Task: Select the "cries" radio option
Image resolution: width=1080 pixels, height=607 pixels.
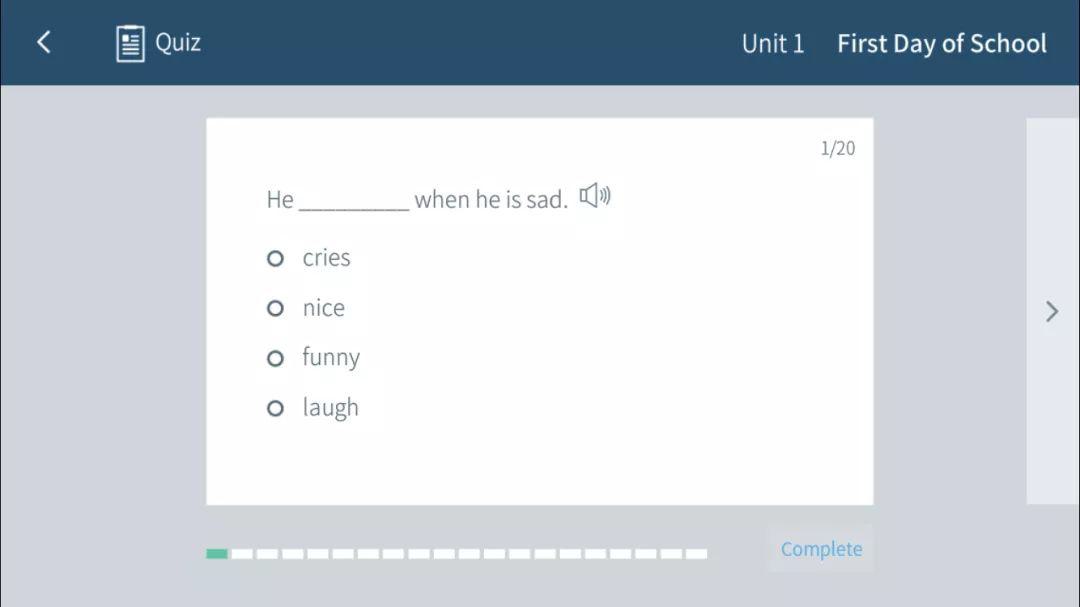Action: (276, 258)
